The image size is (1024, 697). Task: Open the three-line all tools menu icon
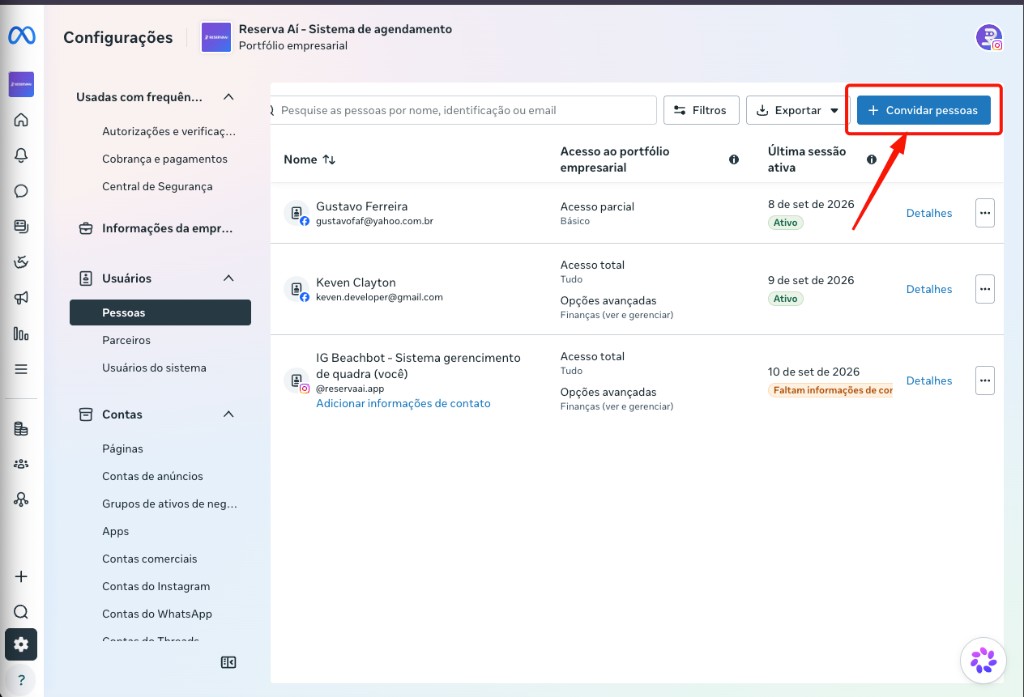(x=21, y=369)
